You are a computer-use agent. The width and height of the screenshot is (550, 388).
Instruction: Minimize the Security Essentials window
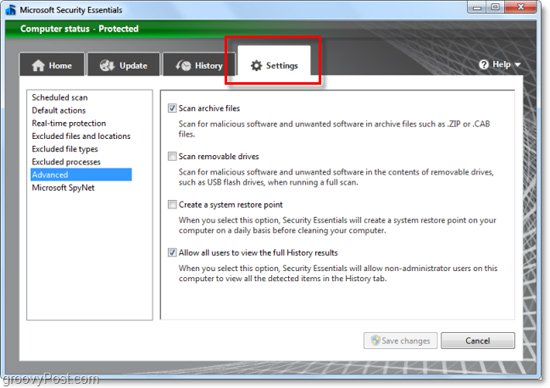point(477,7)
